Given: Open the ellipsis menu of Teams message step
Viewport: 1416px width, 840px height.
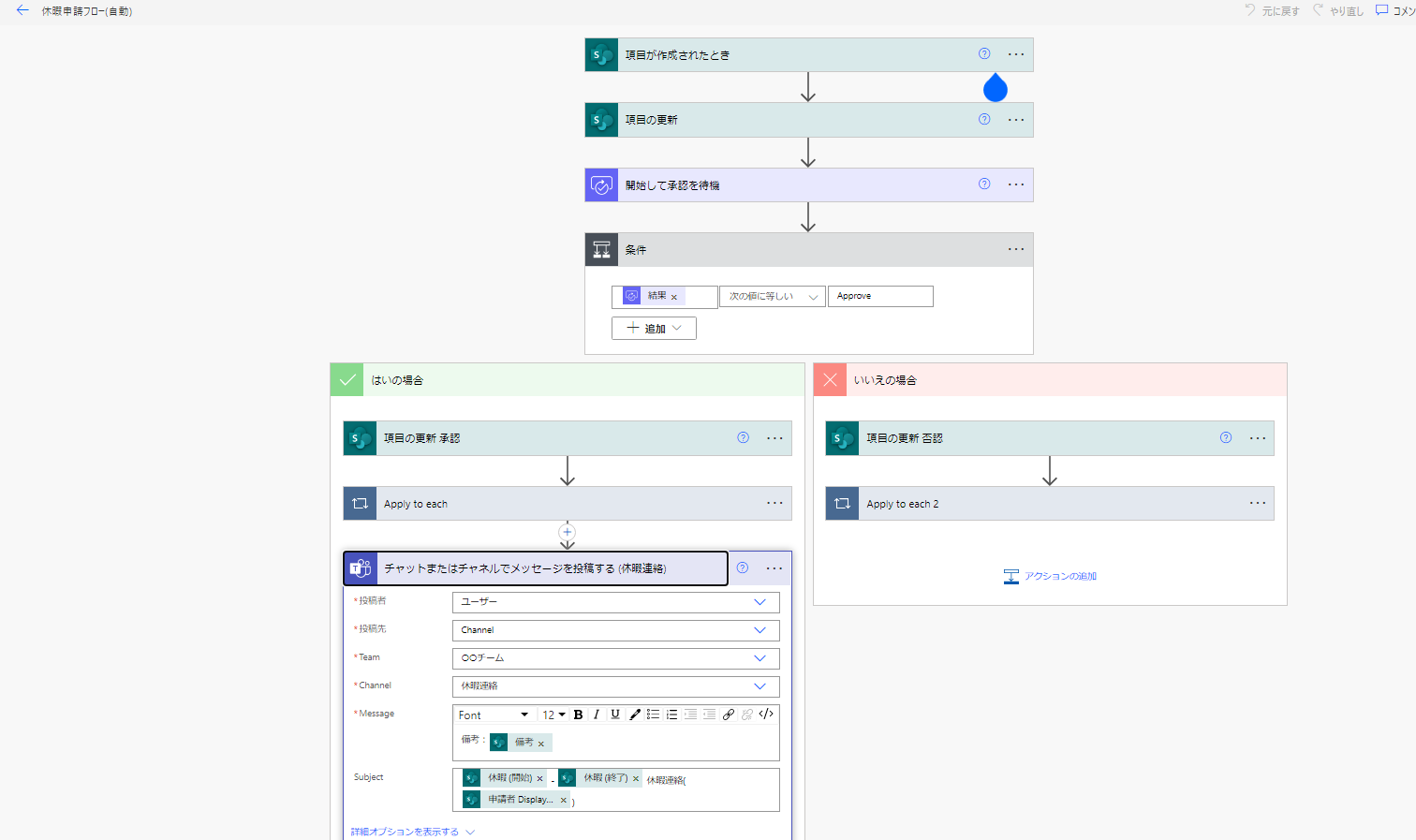Looking at the screenshot, I should tap(774, 568).
